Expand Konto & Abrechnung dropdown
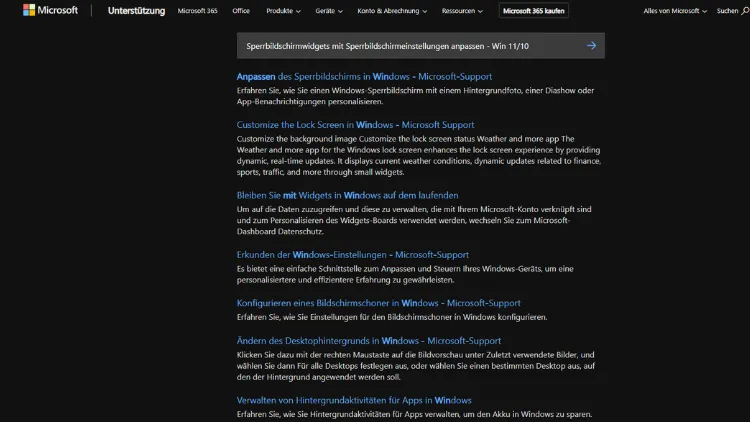This screenshot has width=750, height=422. 392,11
